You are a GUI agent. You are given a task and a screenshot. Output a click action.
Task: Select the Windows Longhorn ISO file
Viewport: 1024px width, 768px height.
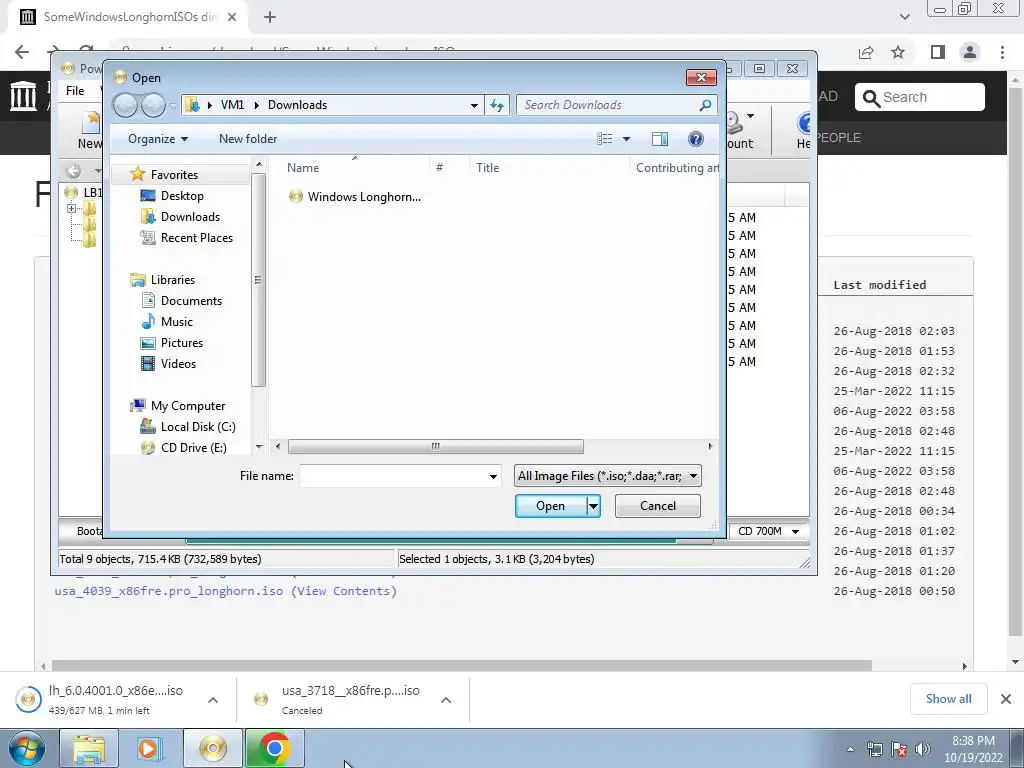[x=355, y=197]
